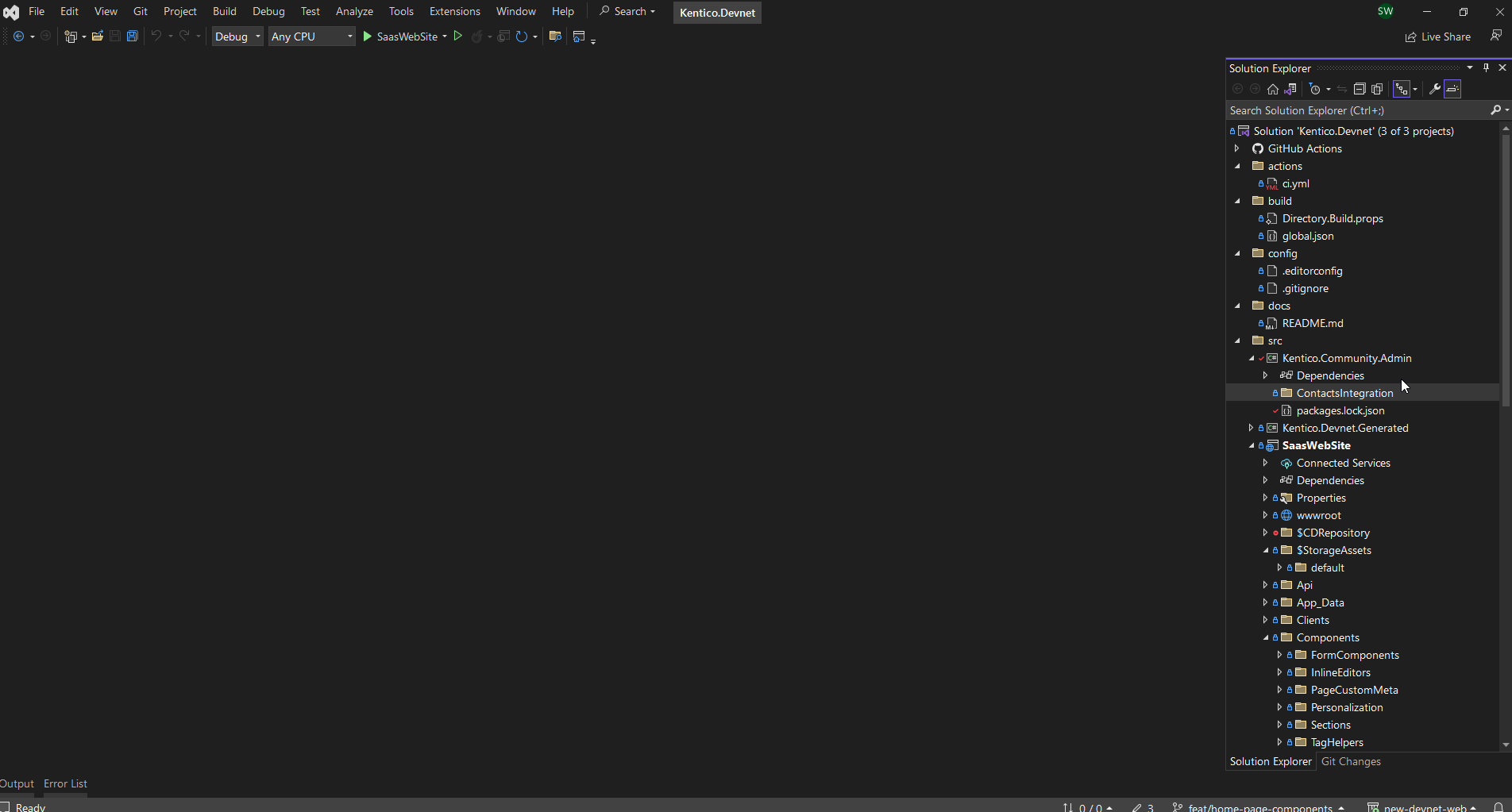1512x812 pixels.
Task: Click new-devnet-web repository in status bar
Action: point(1421,807)
